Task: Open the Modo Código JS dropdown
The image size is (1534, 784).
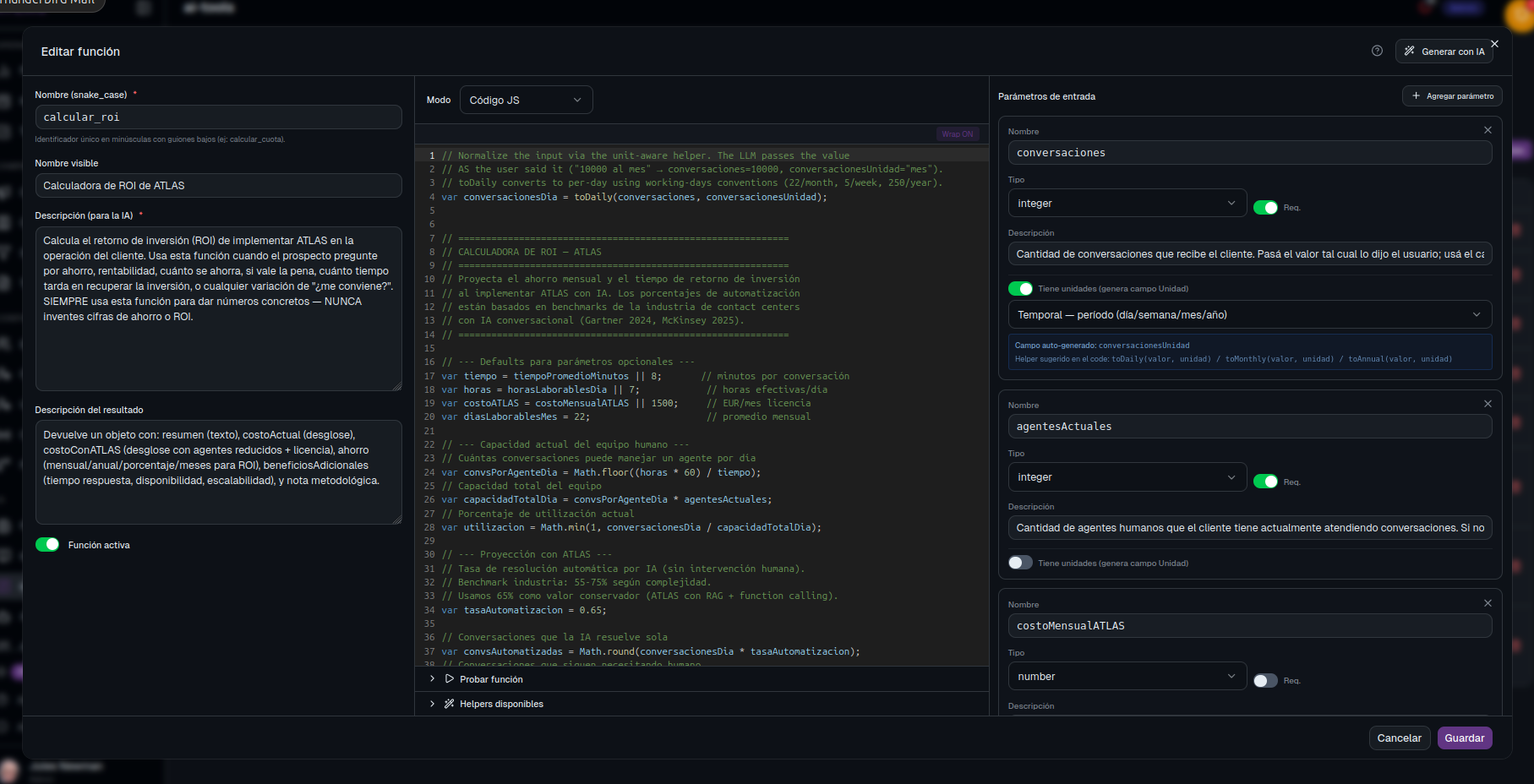Action: click(x=526, y=100)
